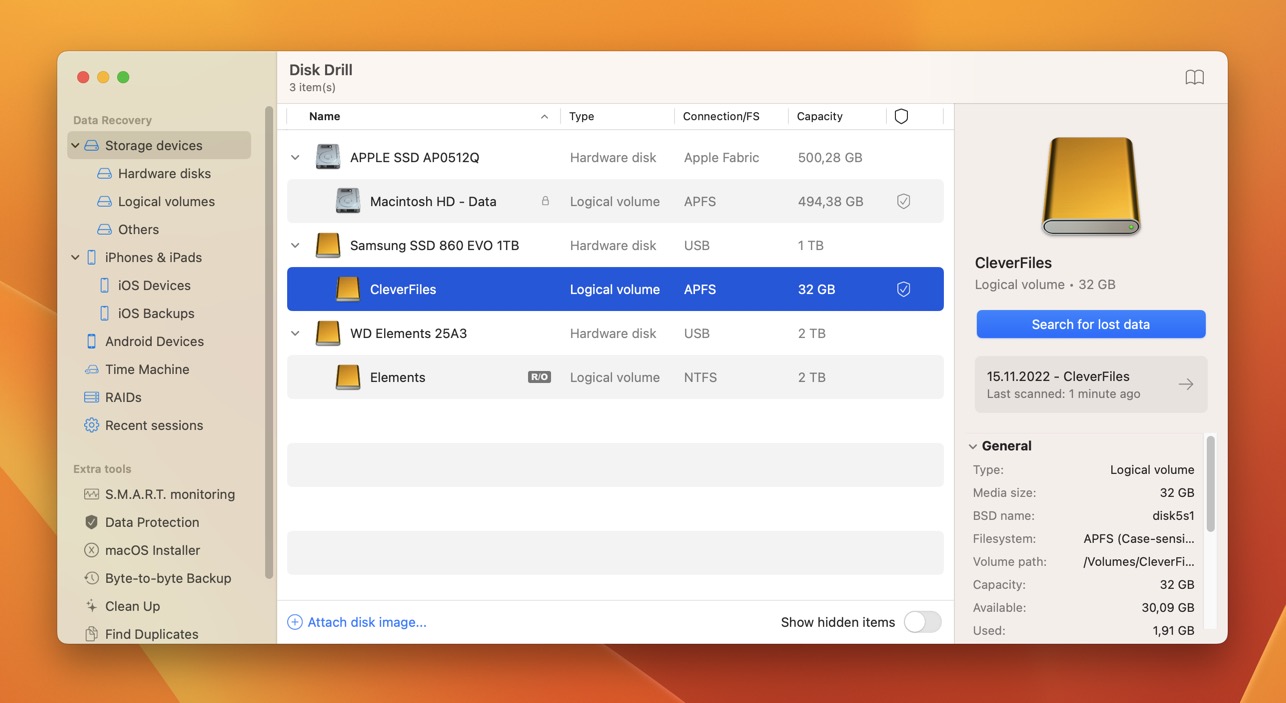Click the 494,38 GB capacity value
Image resolution: width=1286 pixels, height=703 pixels.
(x=830, y=201)
